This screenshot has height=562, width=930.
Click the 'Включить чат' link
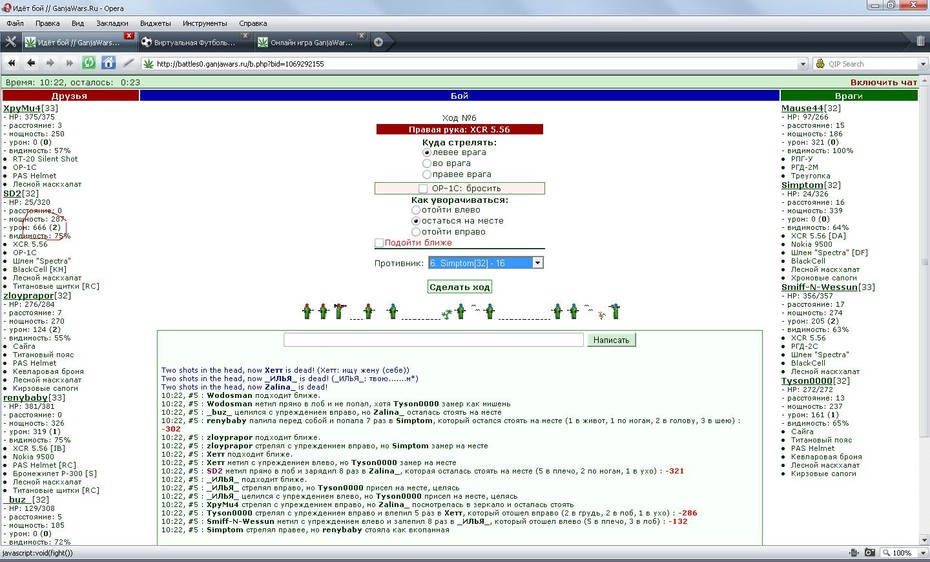tap(884, 82)
